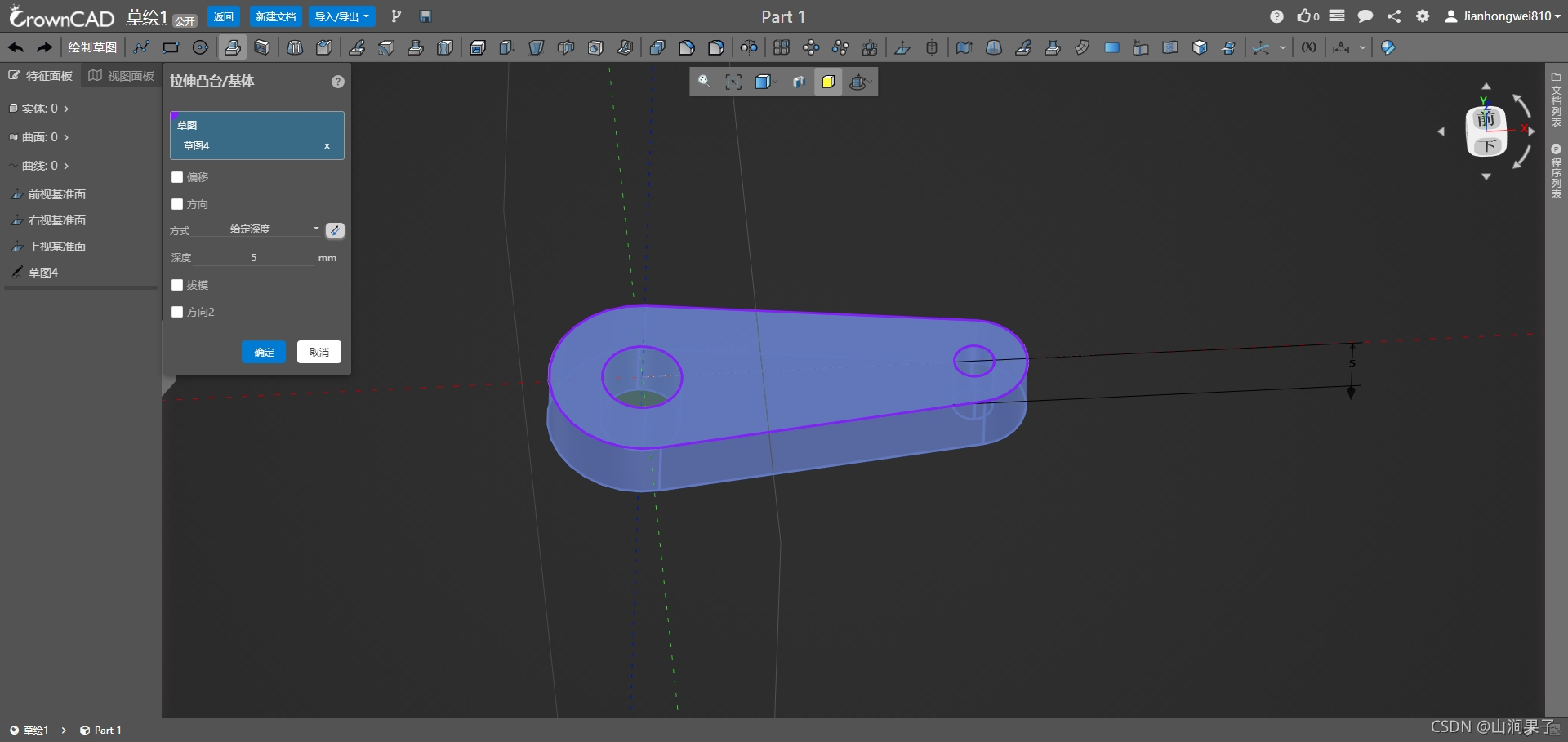Enable the 拔模 checkbox
The height and width of the screenshot is (742, 1568).
click(177, 285)
